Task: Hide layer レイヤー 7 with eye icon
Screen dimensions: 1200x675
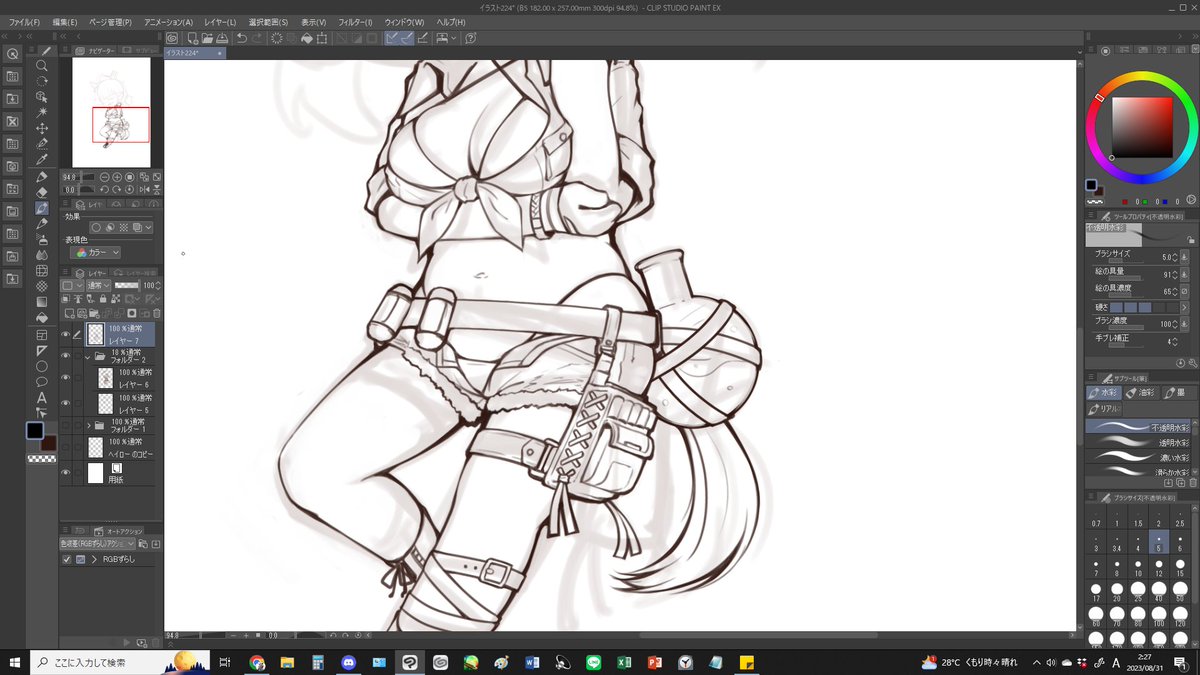Action: pos(66,334)
